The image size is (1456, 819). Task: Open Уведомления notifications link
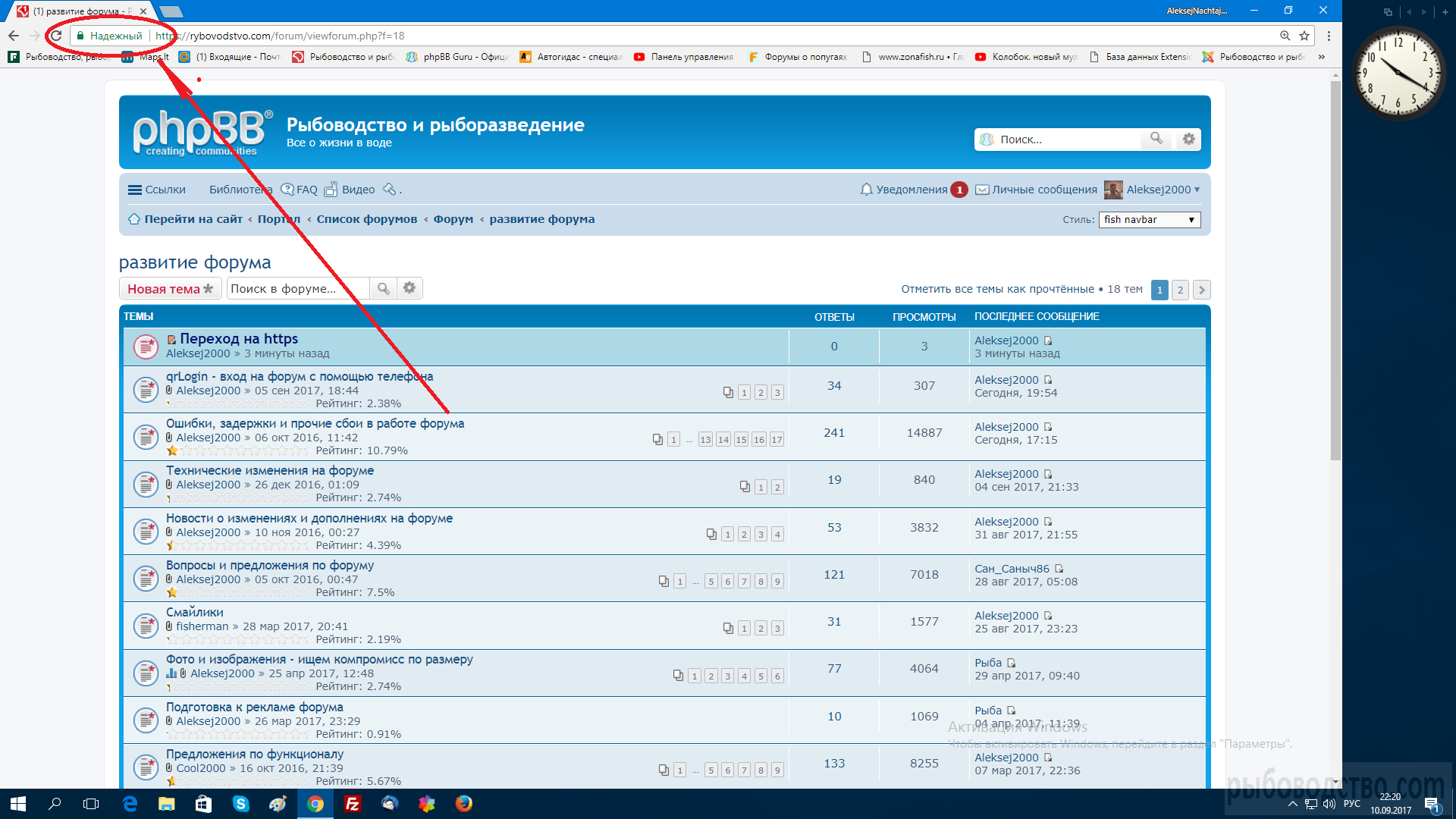click(x=912, y=190)
